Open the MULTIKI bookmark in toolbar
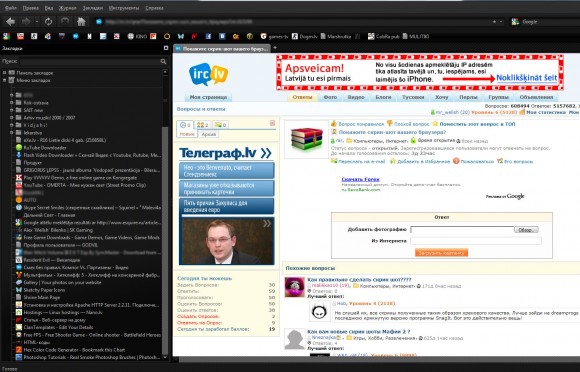The height and width of the screenshot is (372, 580). [416, 36]
